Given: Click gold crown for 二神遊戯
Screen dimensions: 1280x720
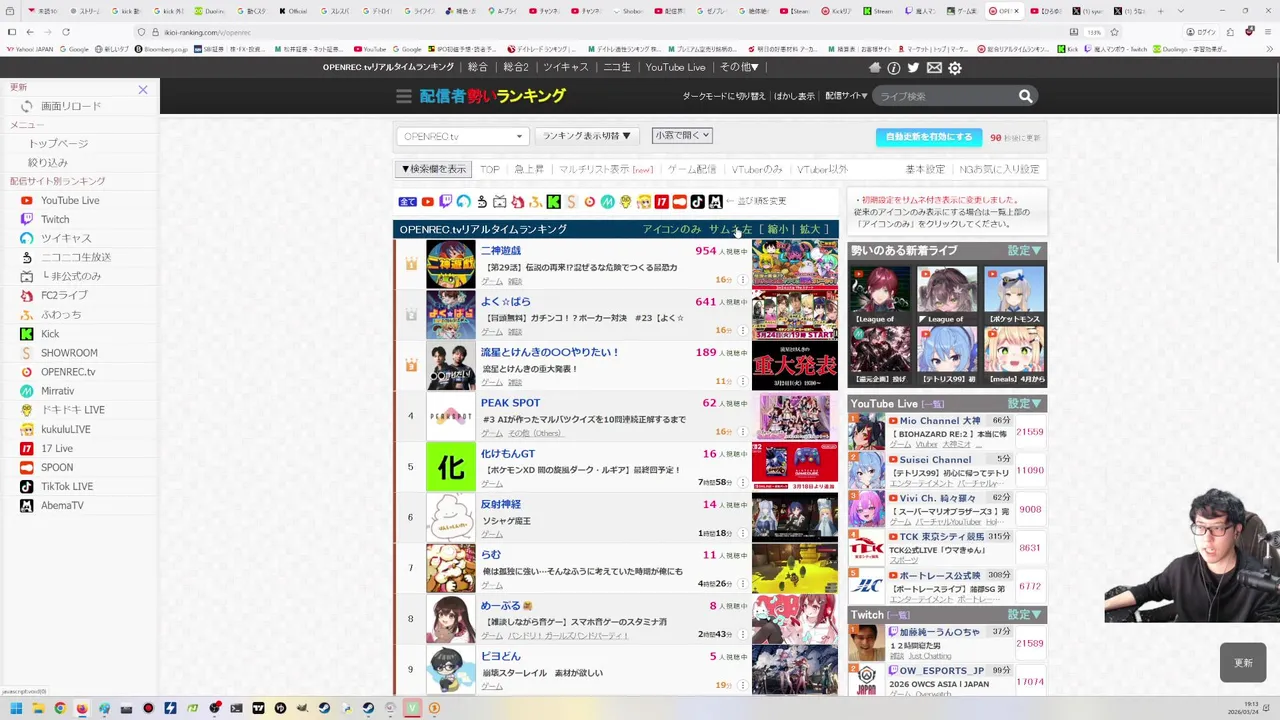Looking at the screenshot, I should (411, 264).
